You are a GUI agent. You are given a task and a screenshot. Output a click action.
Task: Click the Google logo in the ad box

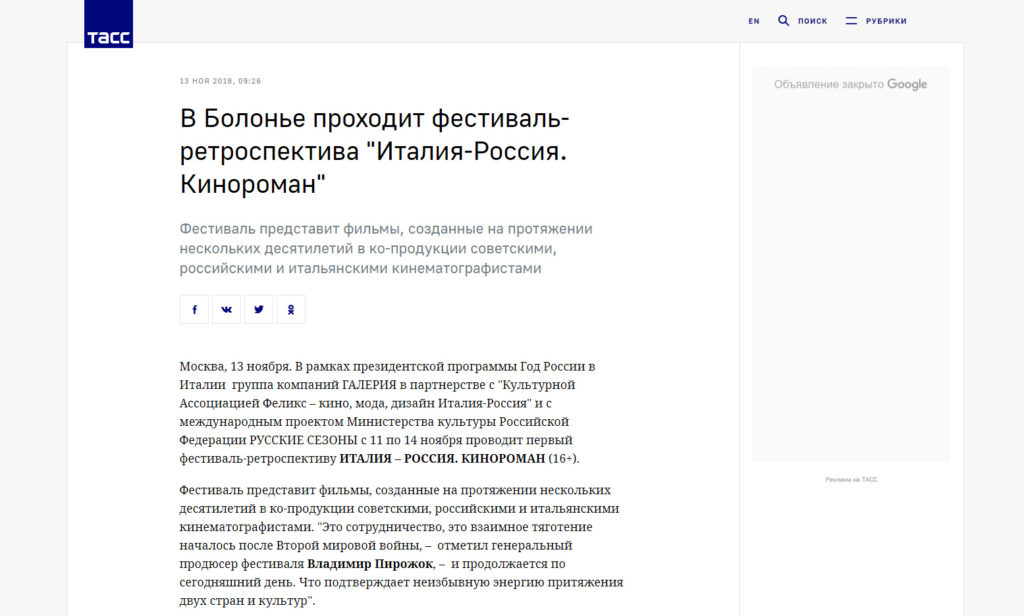point(907,85)
